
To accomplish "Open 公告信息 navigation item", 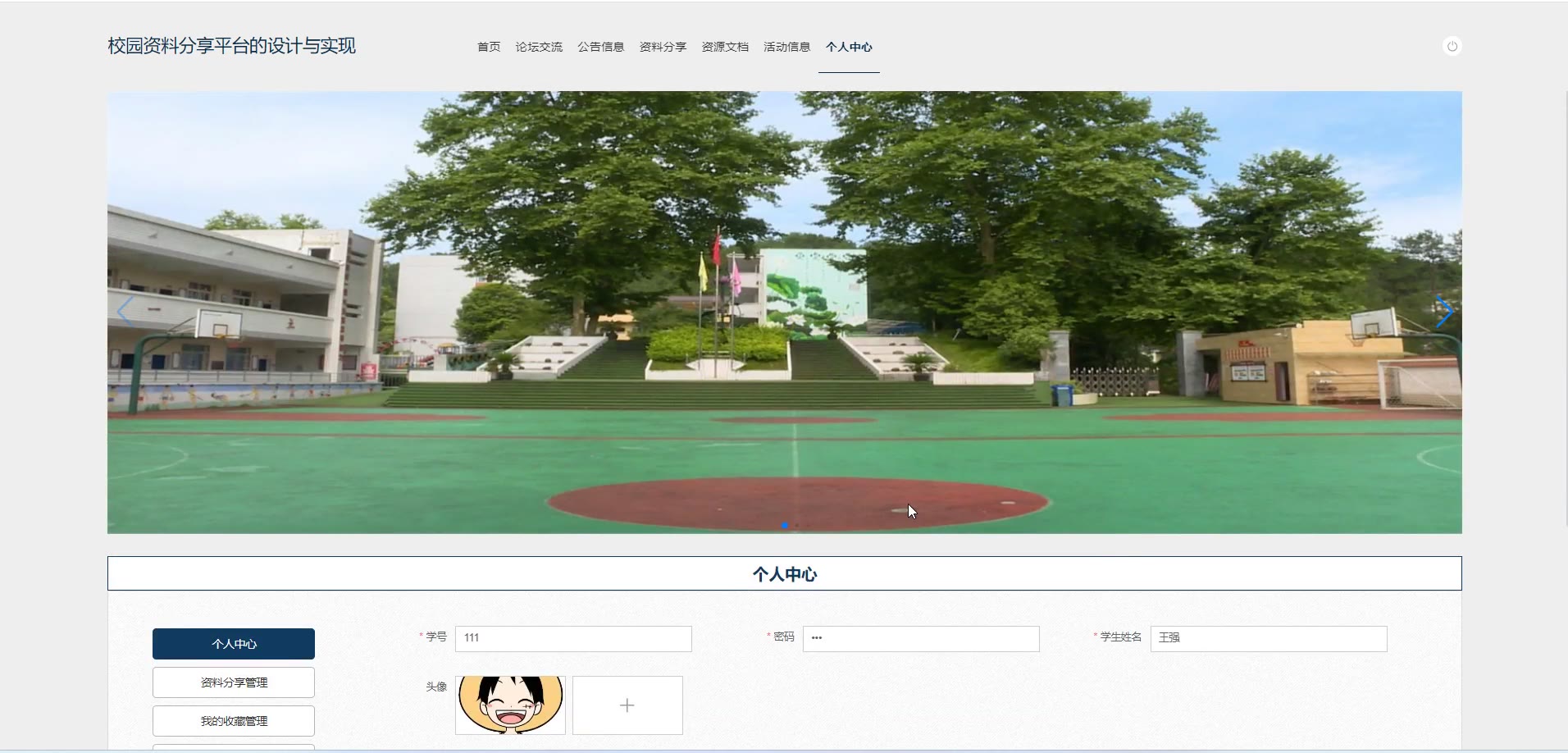I will click(601, 47).
